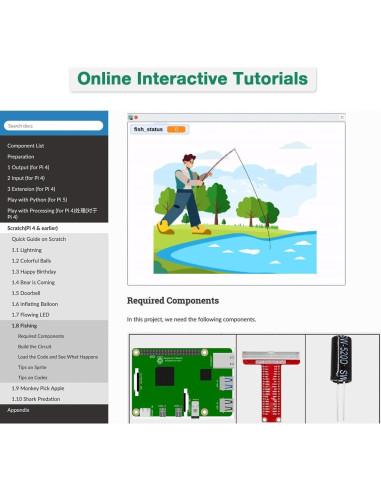Open Play with Processing (for Pi 4)

(52, 214)
